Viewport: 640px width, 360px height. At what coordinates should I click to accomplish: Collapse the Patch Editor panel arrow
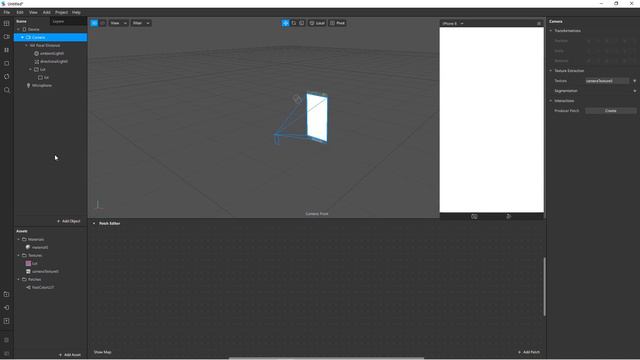click(x=94, y=223)
